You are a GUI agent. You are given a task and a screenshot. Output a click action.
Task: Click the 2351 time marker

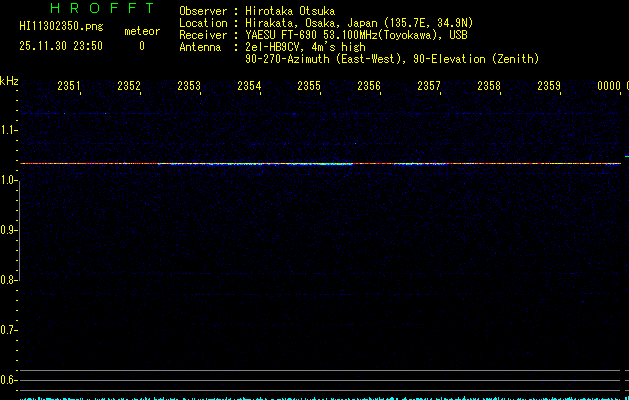(69, 87)
